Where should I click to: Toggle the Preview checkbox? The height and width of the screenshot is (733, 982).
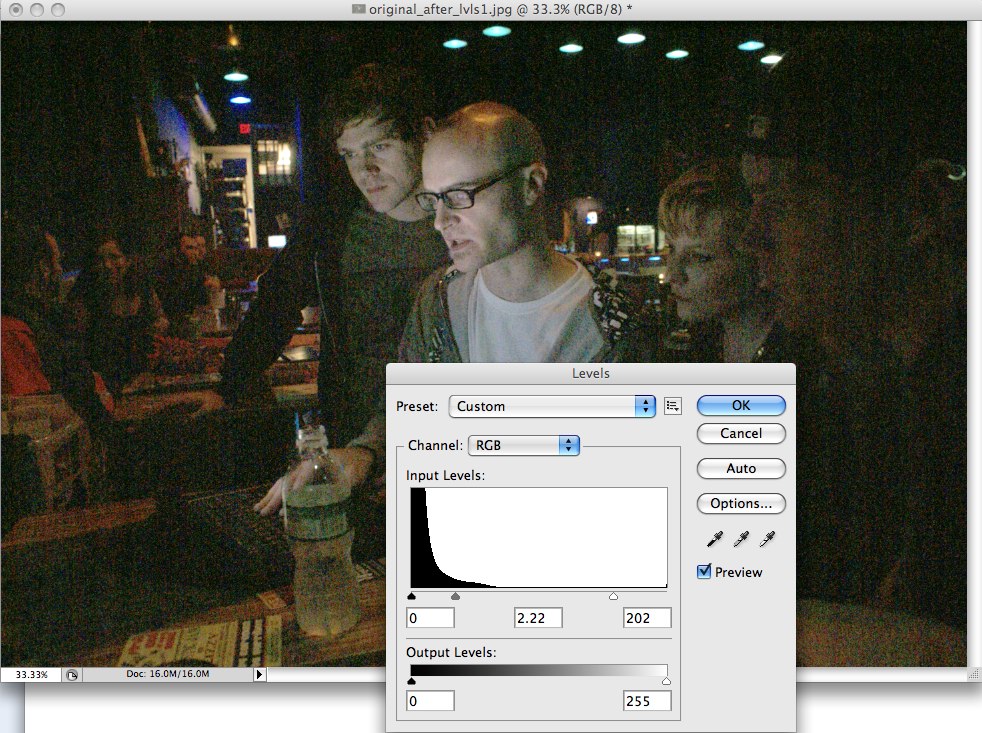pos(704,571)
